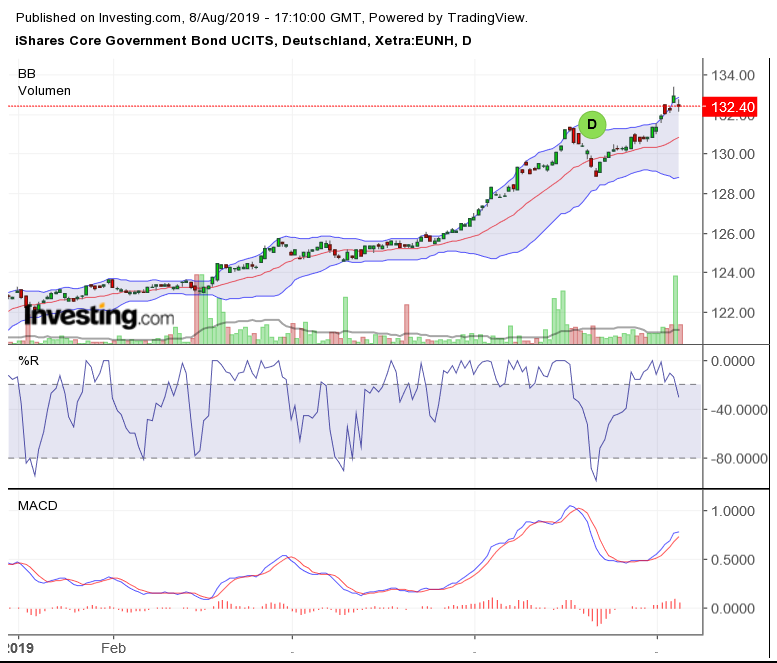This screenshot has width=777, height=663.
Task: Click the MACD indicator label
Action: (38, 505)
